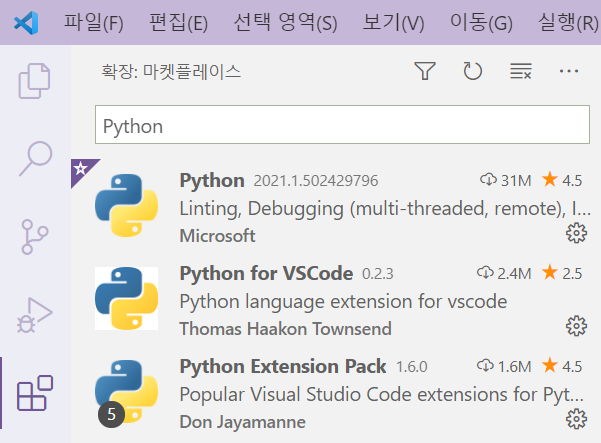Open the Source Control view
Screen dimensions: 601x443
point(34,236)
